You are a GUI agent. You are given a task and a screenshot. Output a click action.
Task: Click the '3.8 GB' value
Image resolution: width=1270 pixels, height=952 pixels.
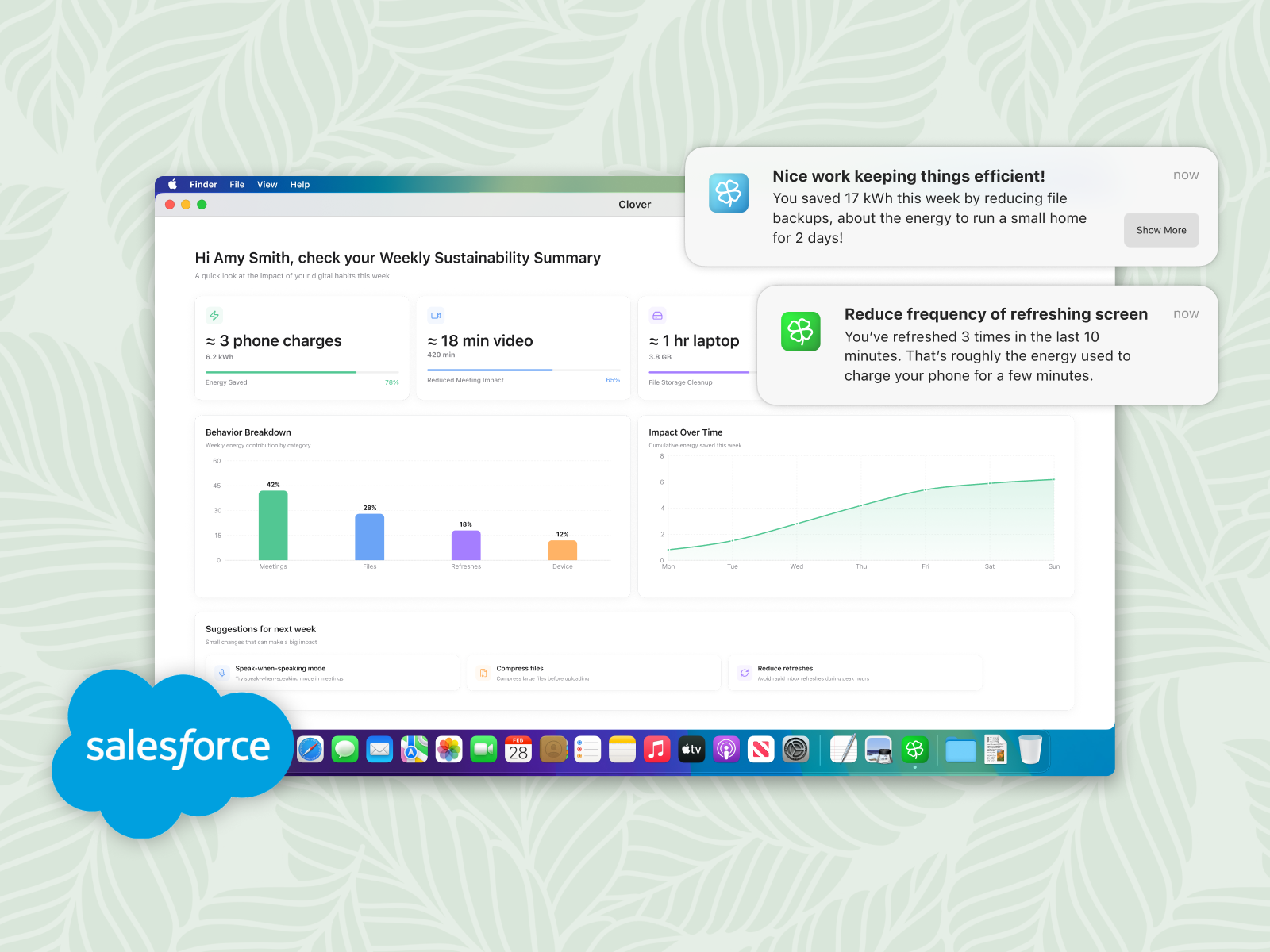click(x=660, y=357)
